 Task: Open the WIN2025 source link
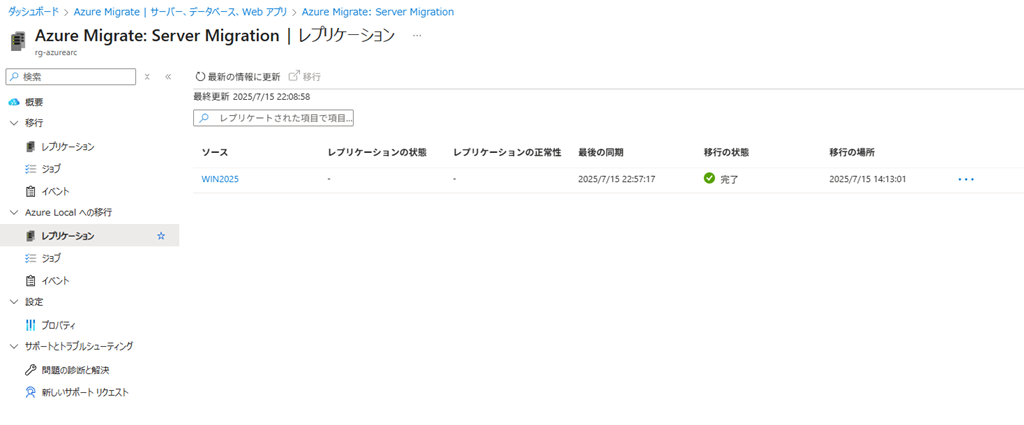point(220,180)
